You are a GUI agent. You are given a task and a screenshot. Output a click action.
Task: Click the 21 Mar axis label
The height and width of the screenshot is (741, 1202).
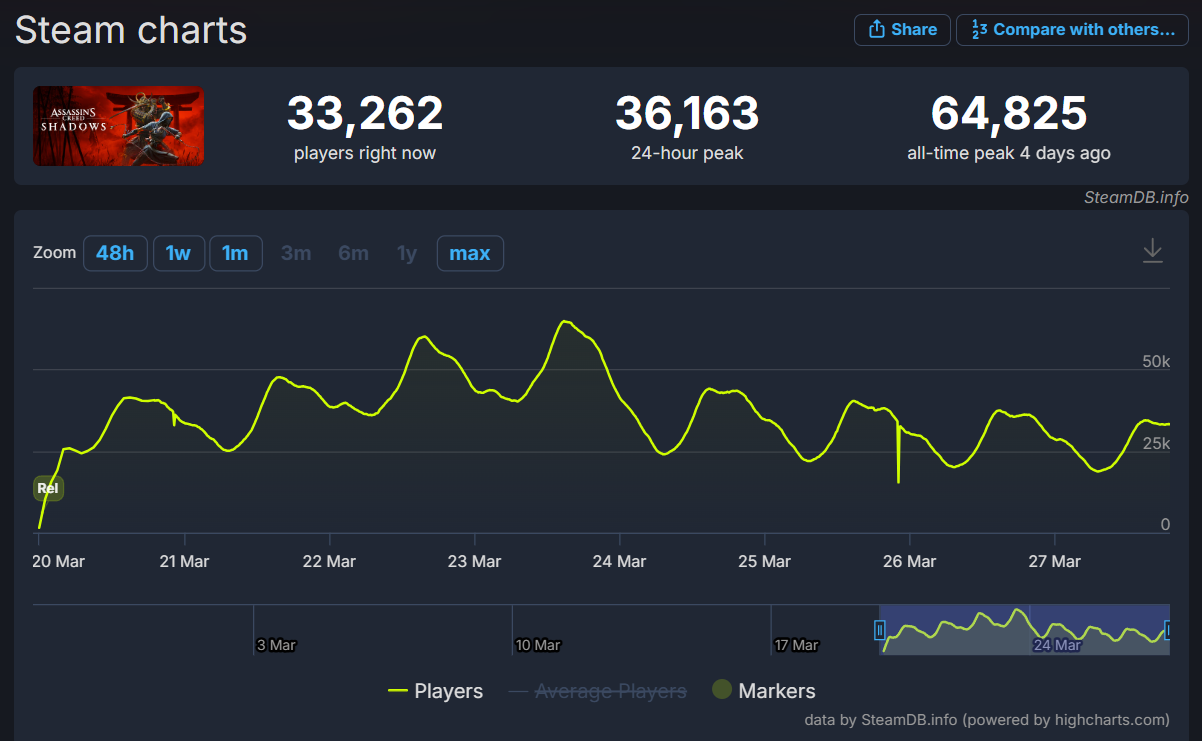tap(184, 561)
